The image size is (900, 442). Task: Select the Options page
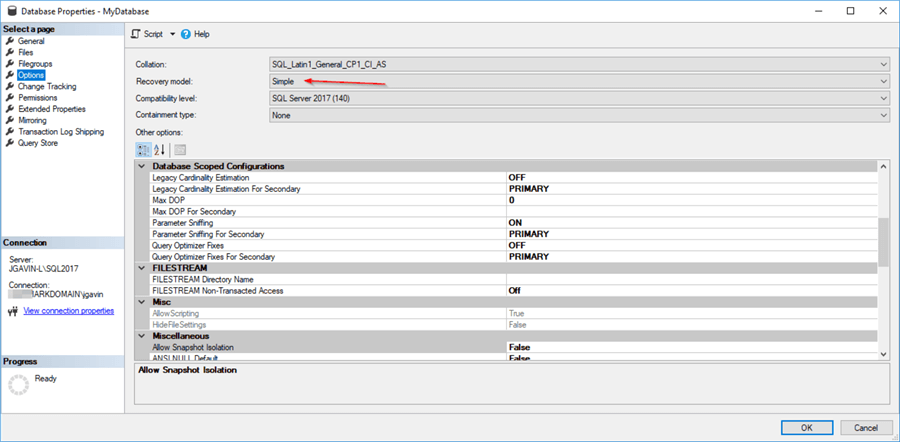point(31,75)
